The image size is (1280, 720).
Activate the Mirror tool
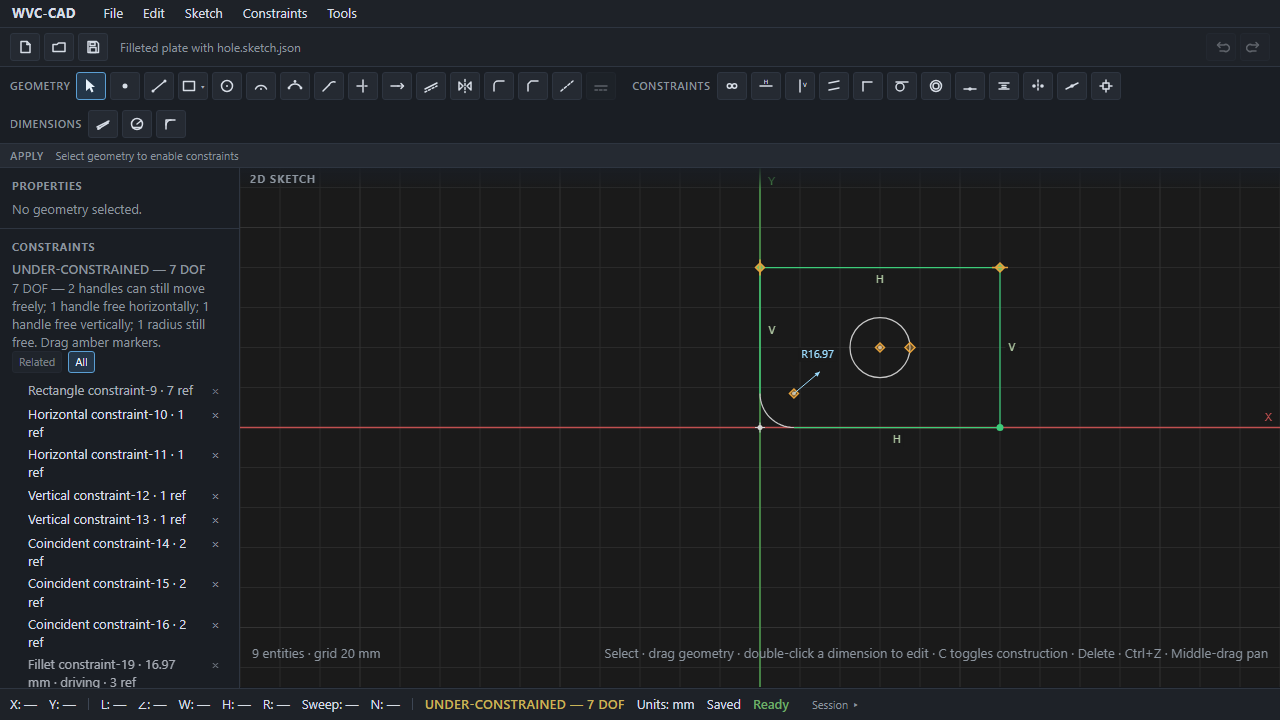(465, 86)
